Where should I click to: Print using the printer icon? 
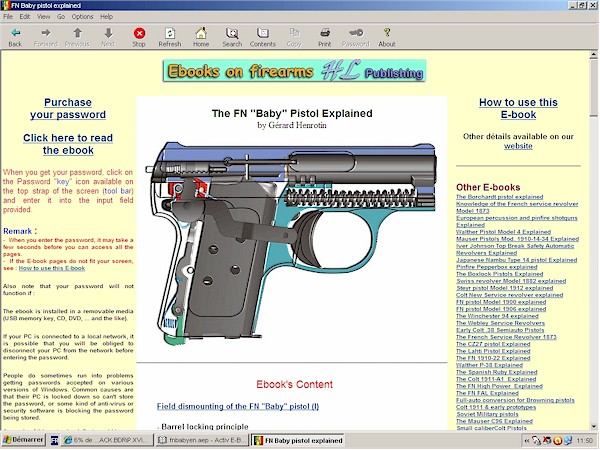click(324, 33)
